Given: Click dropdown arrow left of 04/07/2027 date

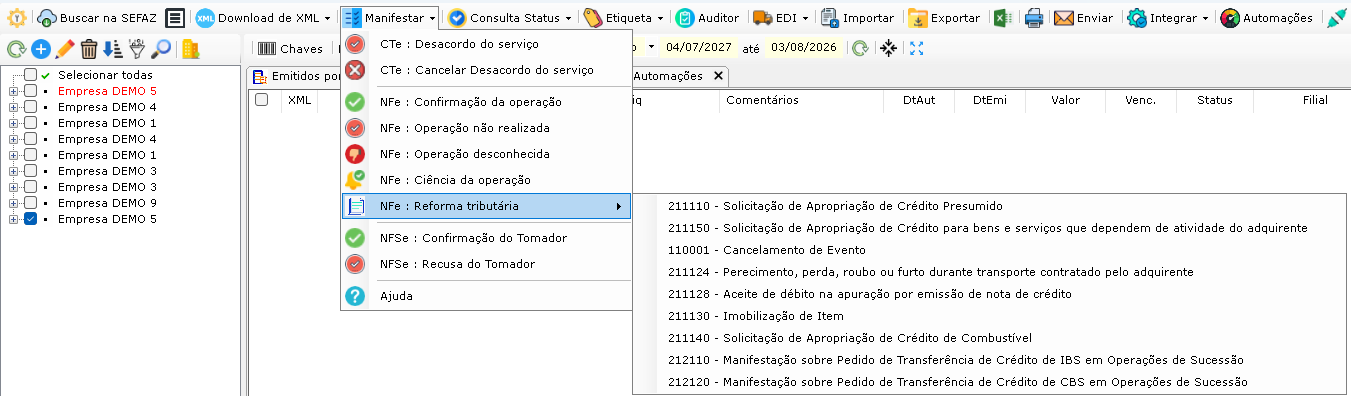Looking at the screenshot, I should (x=652, y=48).
